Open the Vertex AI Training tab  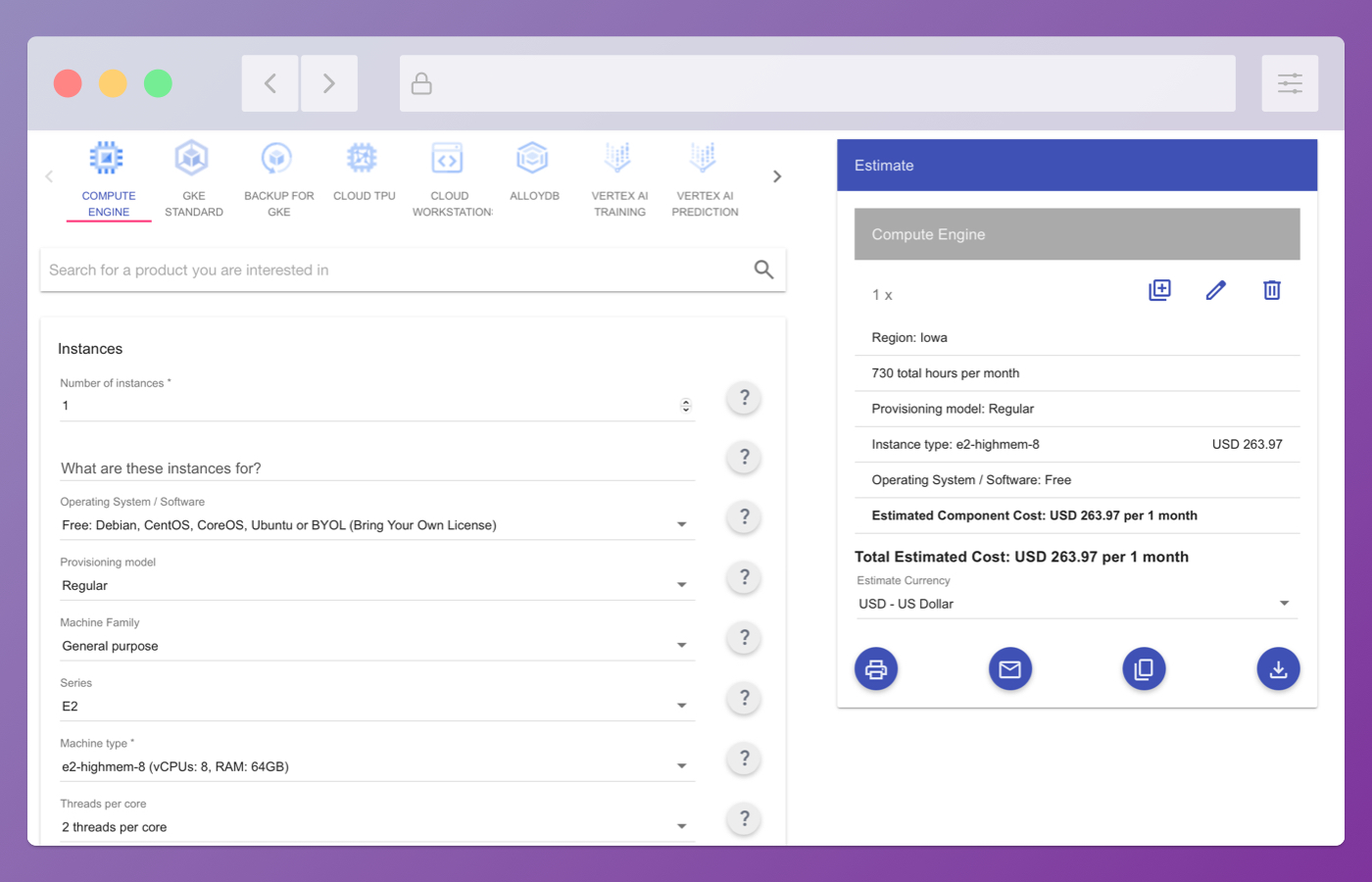click(620, 180)
